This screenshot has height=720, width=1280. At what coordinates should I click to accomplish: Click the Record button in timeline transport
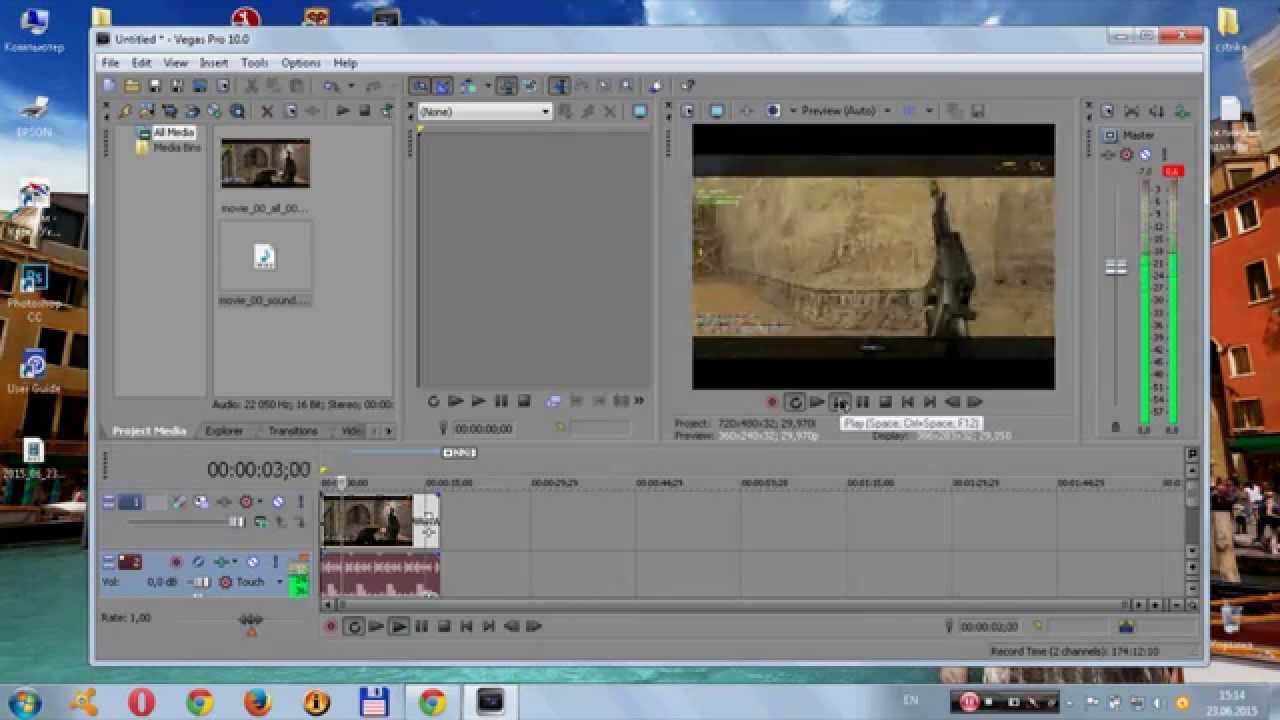tap(331, 627)
